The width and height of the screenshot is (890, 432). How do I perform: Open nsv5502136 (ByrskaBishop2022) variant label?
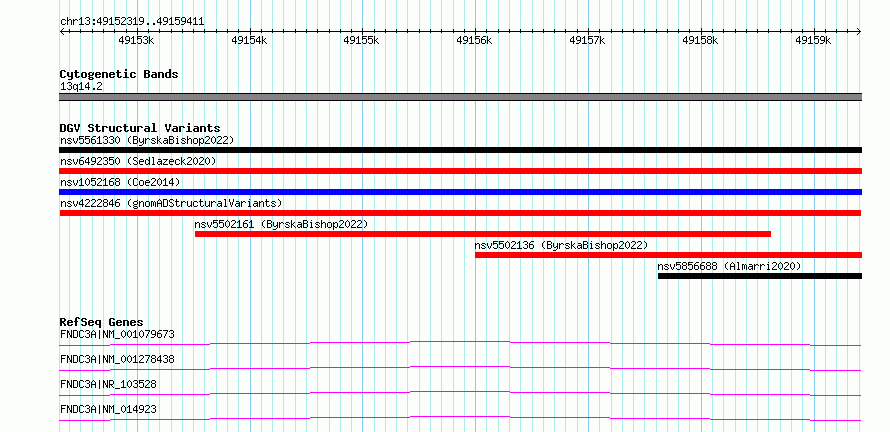pyautogui.click(x=561, y=245)
